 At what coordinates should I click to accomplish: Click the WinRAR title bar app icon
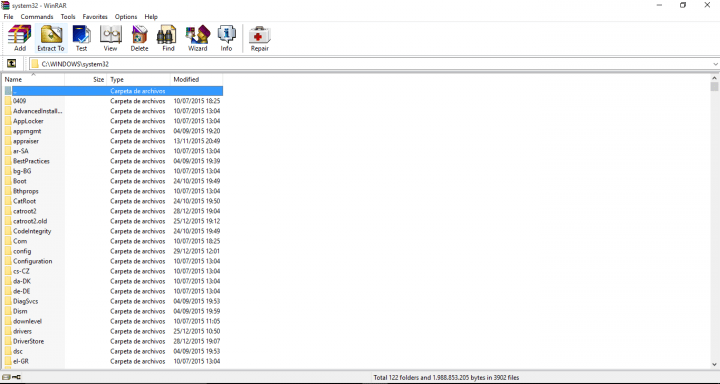point(6,5)
